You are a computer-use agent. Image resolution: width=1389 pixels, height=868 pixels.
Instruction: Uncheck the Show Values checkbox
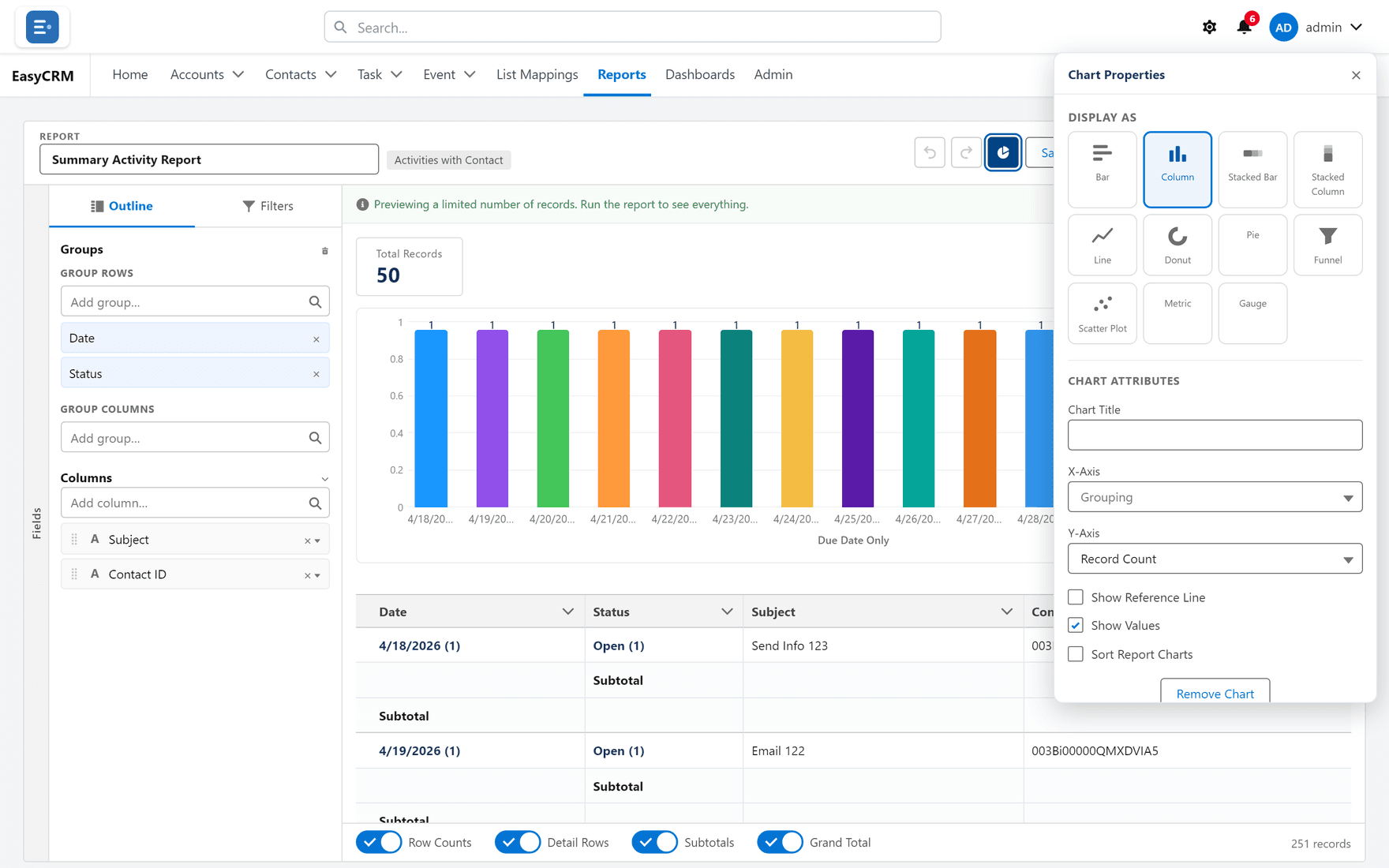pos(1076,625)
